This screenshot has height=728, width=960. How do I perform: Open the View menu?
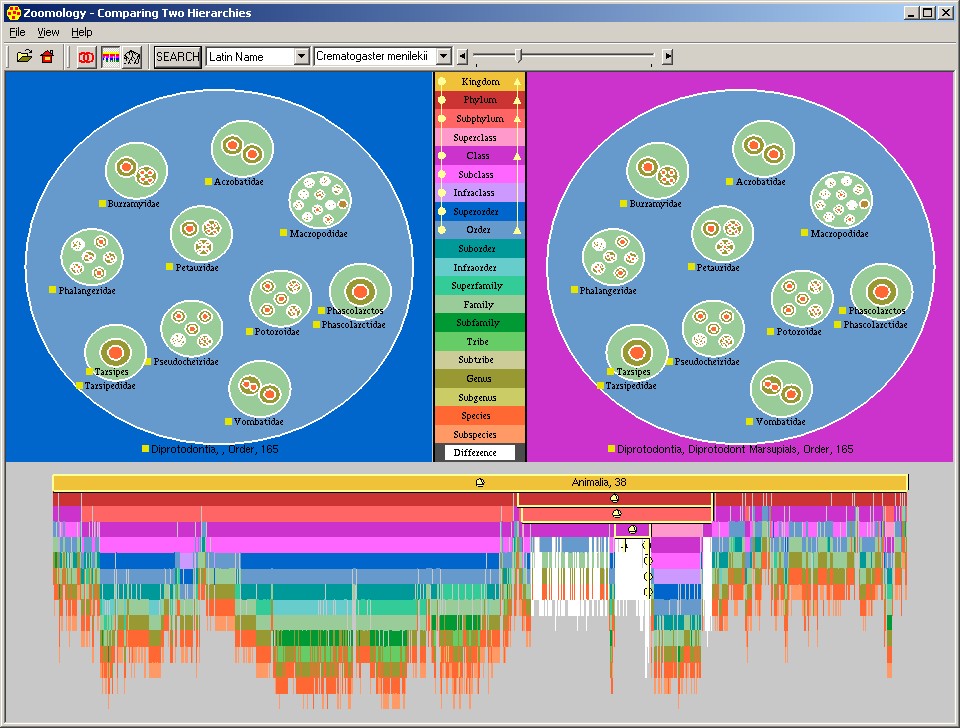(48, 33)
